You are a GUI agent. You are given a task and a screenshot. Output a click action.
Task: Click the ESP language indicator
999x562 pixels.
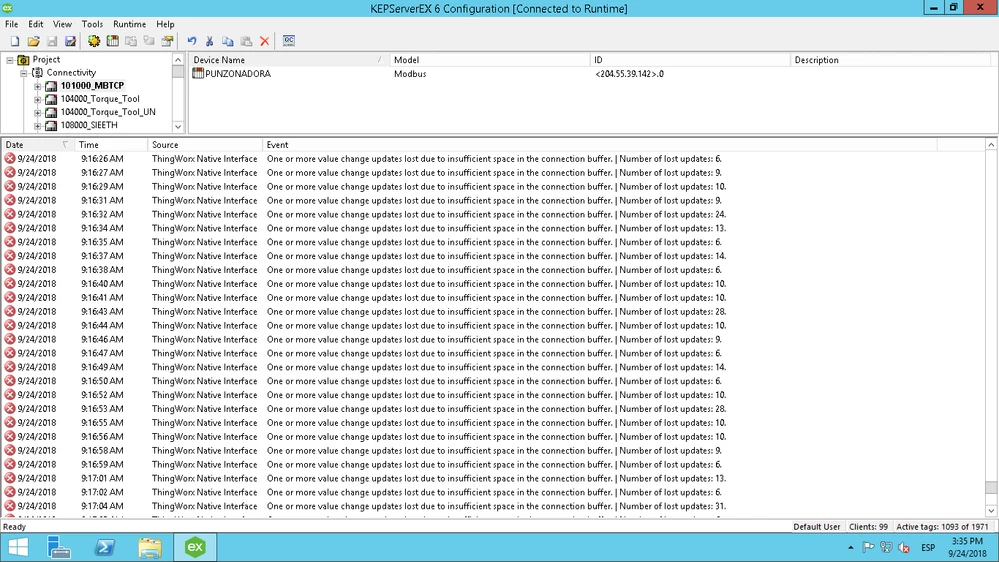pyautogui.click(x=928, y=547)
